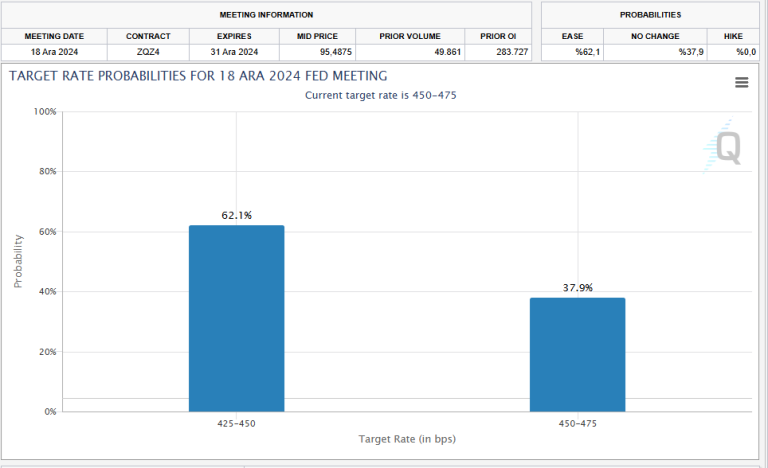The width and height of the screenshot is (768, 468).
Task: Click the HIKE probability header
Action: pos(733,36)
